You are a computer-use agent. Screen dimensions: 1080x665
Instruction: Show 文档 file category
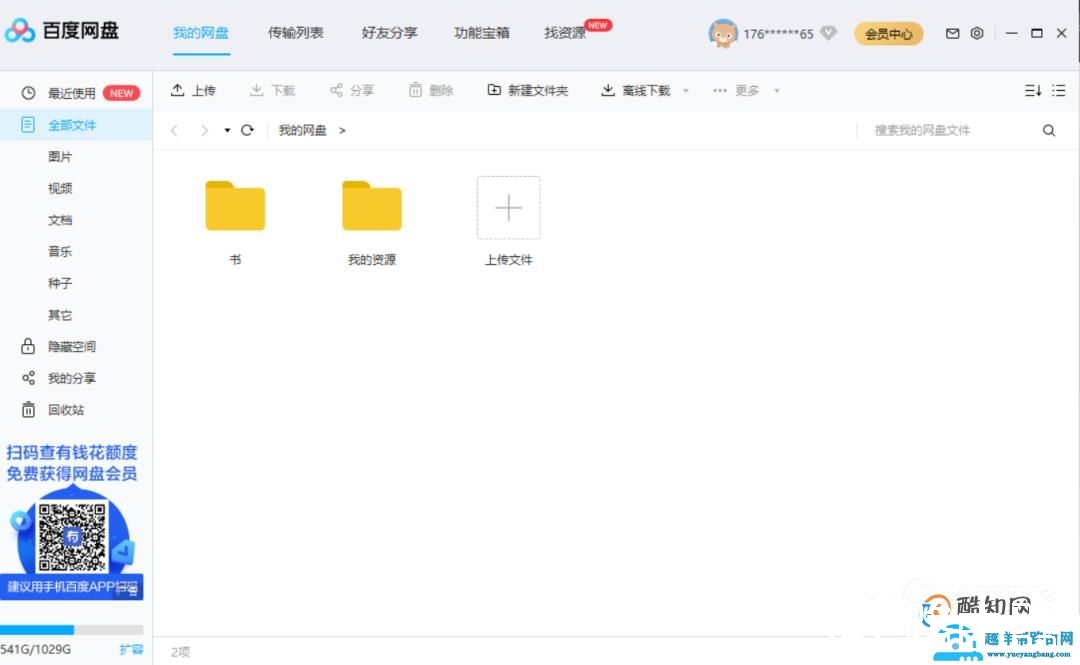click(60, 220)
